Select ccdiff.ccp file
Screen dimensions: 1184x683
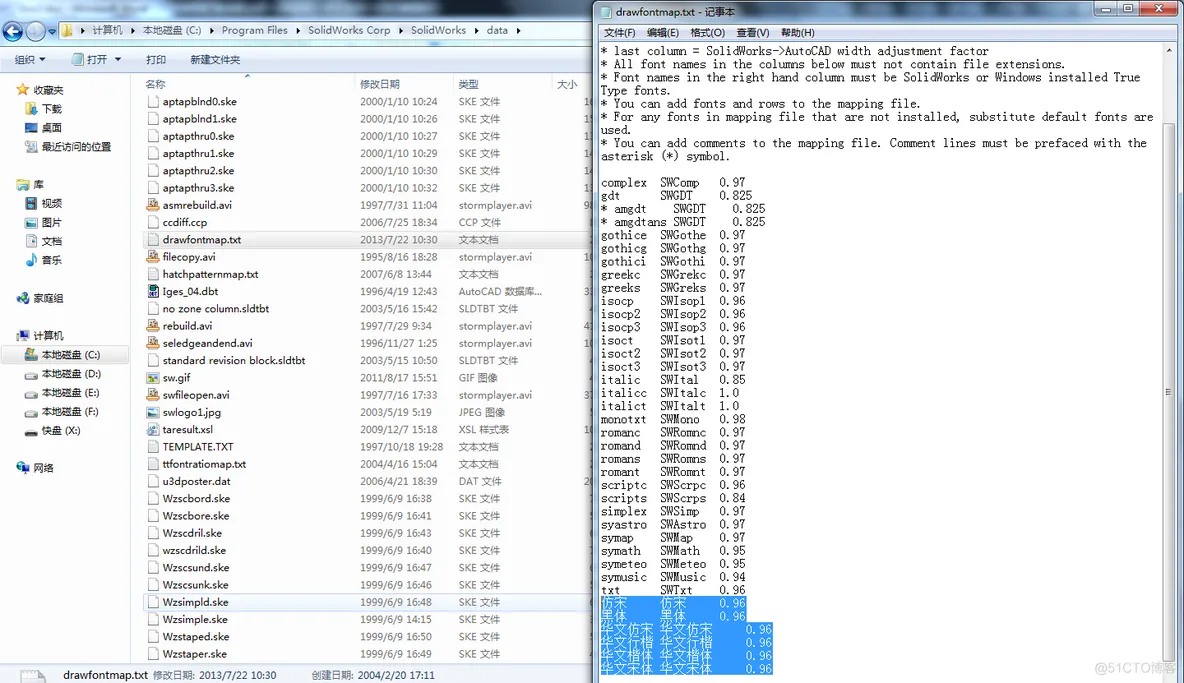[x=184, y=223]
